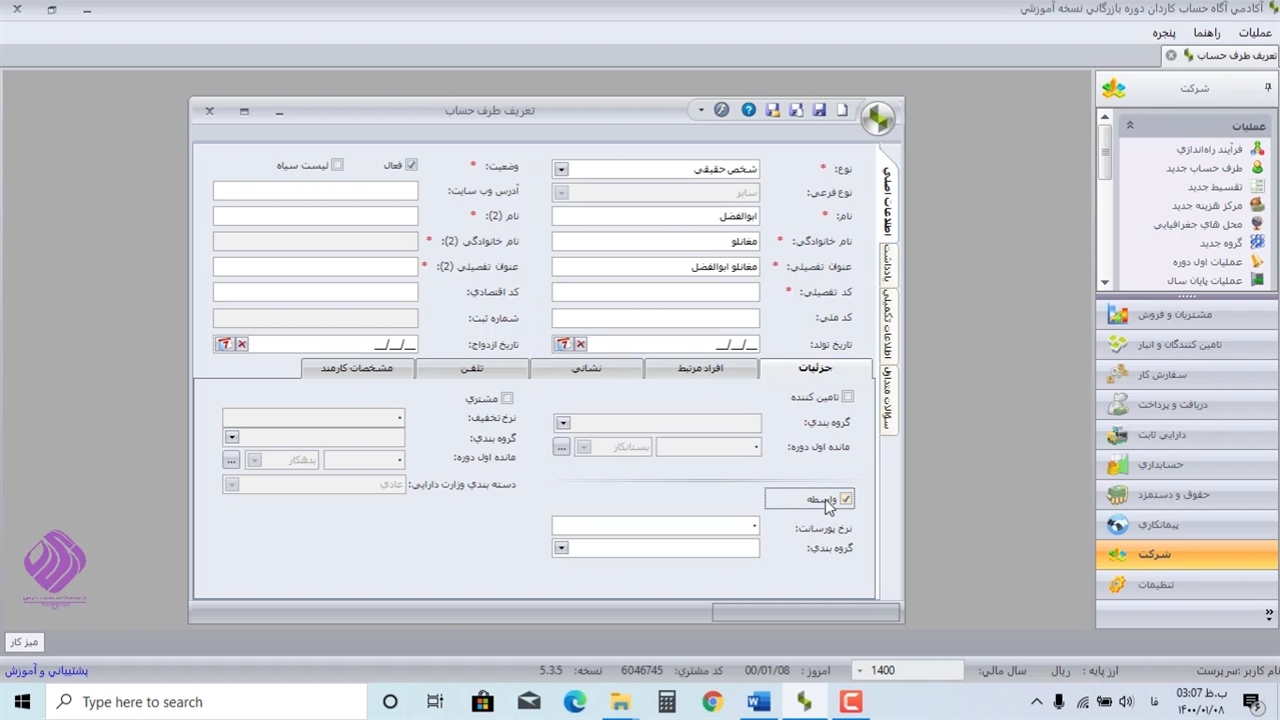This screenshot has width=1280, height=720.
Task: Click the birth date calendar picker icon
Action: 563,344
